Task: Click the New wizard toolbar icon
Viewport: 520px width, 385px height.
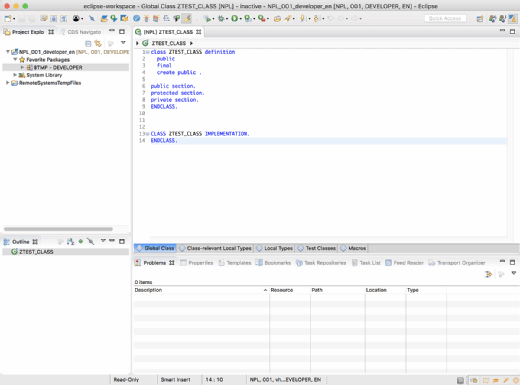Action: tap(7, 18)
